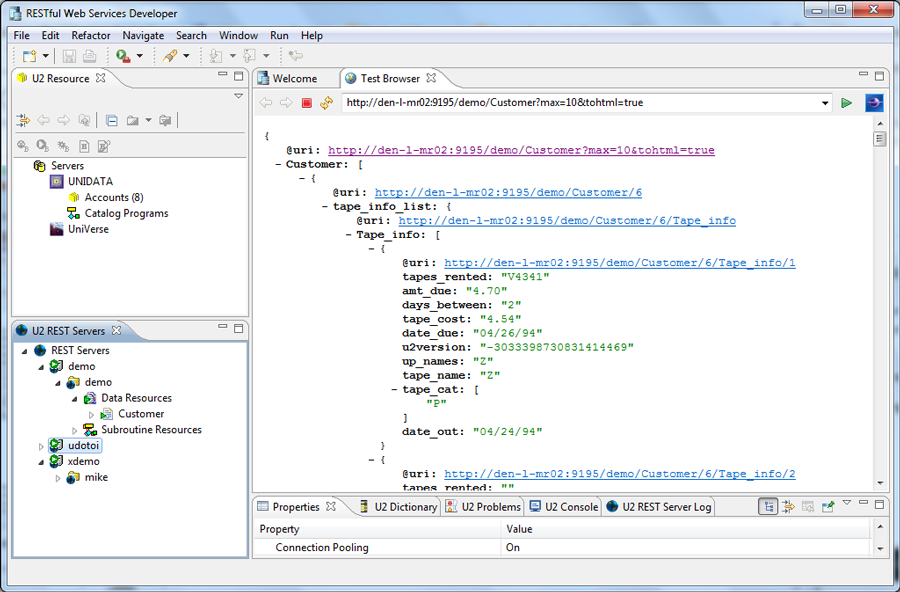Open the URL address dropdown arrow
This screenshot has height=592, width=900.
825,103
